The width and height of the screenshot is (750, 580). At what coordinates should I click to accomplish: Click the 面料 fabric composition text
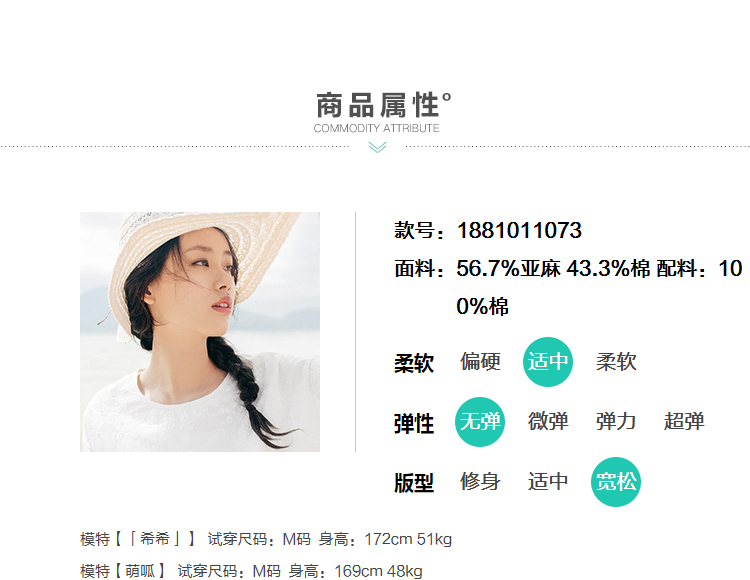[568, 287]
